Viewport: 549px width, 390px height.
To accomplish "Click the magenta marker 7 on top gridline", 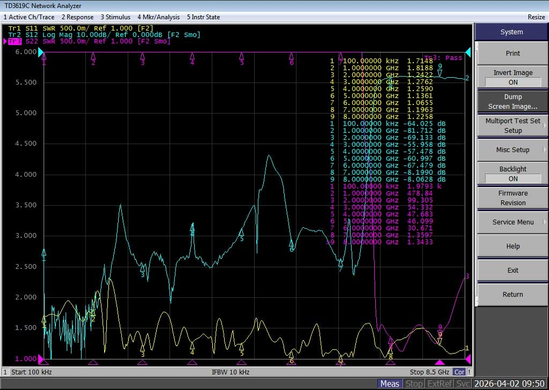I will coord(341,59).
